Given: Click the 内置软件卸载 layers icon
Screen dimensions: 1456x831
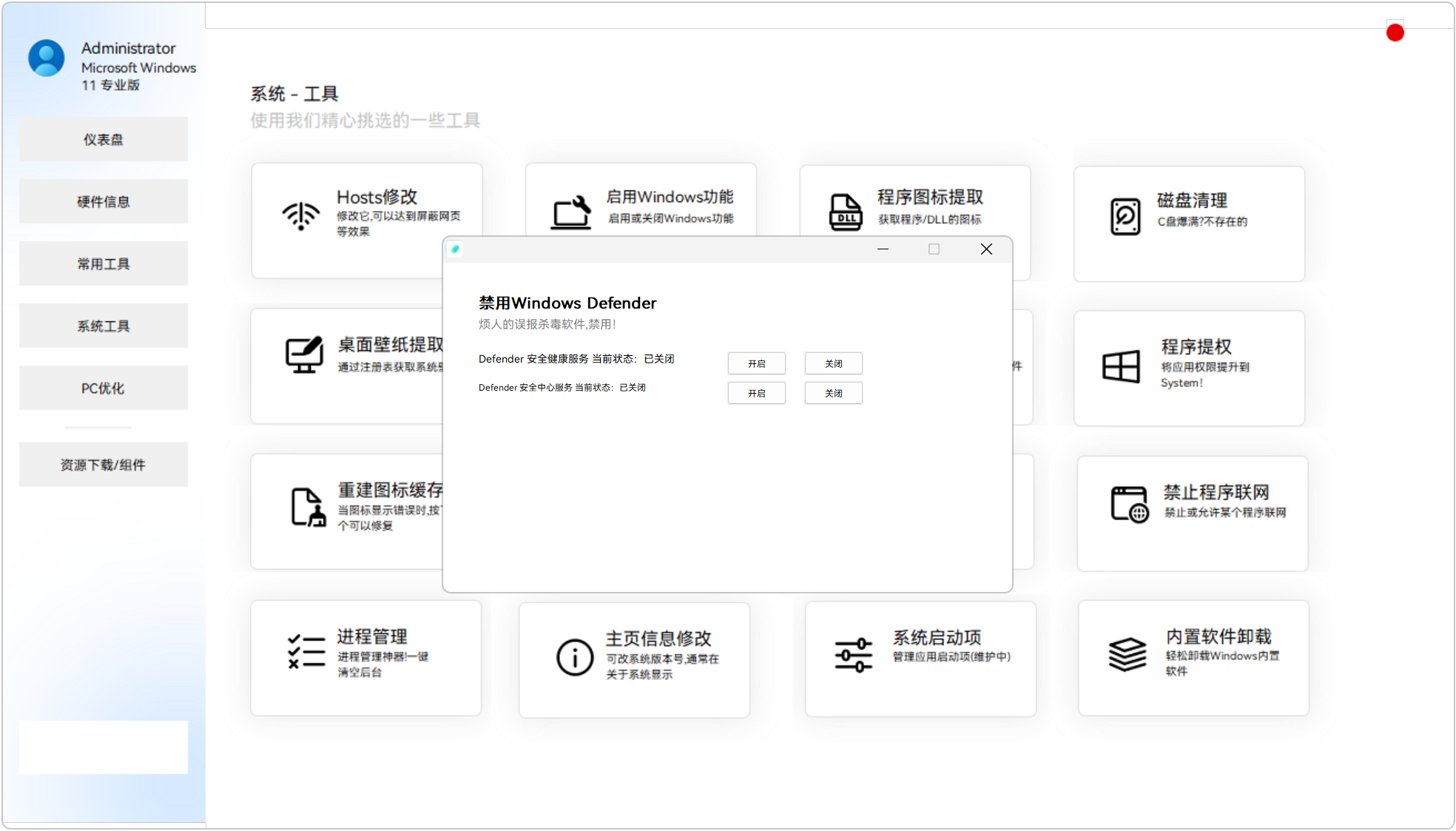Looking at the screenshot, I should pos(1128,654).
